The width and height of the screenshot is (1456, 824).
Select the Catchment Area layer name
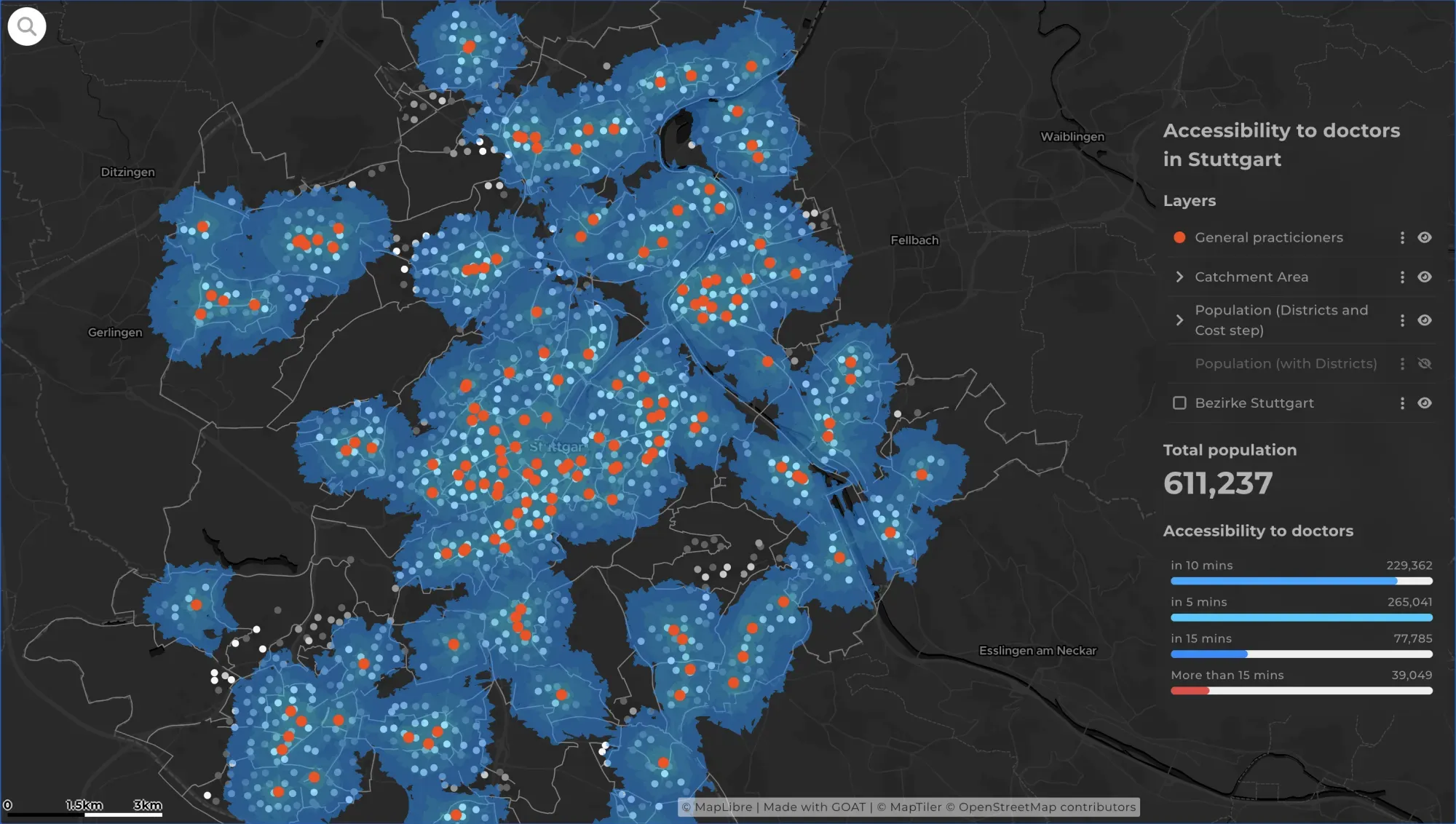tap(1251, 277)
